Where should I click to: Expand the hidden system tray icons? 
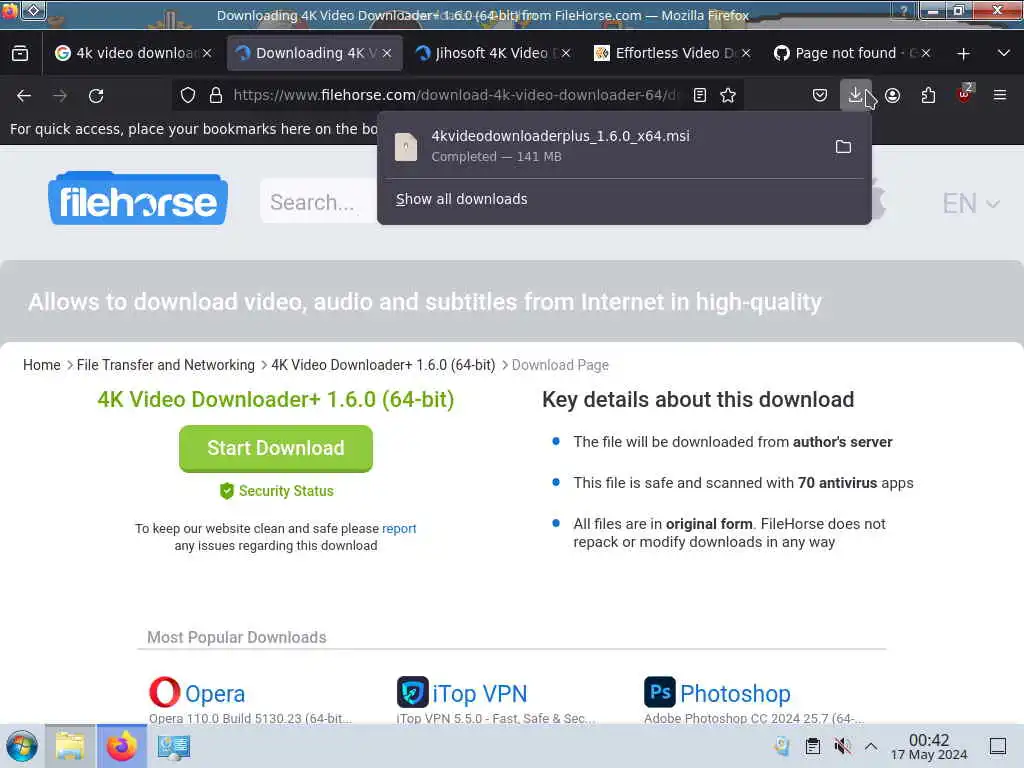click(871, 746)
